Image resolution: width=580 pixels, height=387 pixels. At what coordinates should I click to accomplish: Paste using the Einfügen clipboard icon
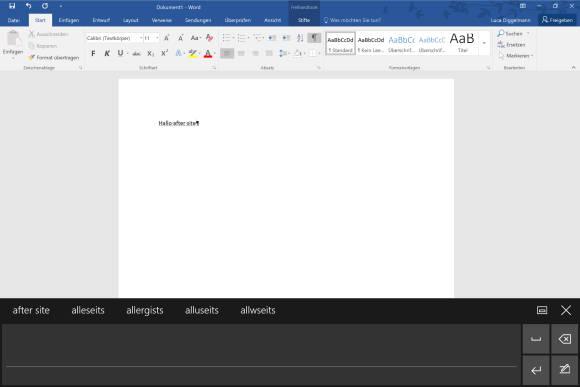13,38
